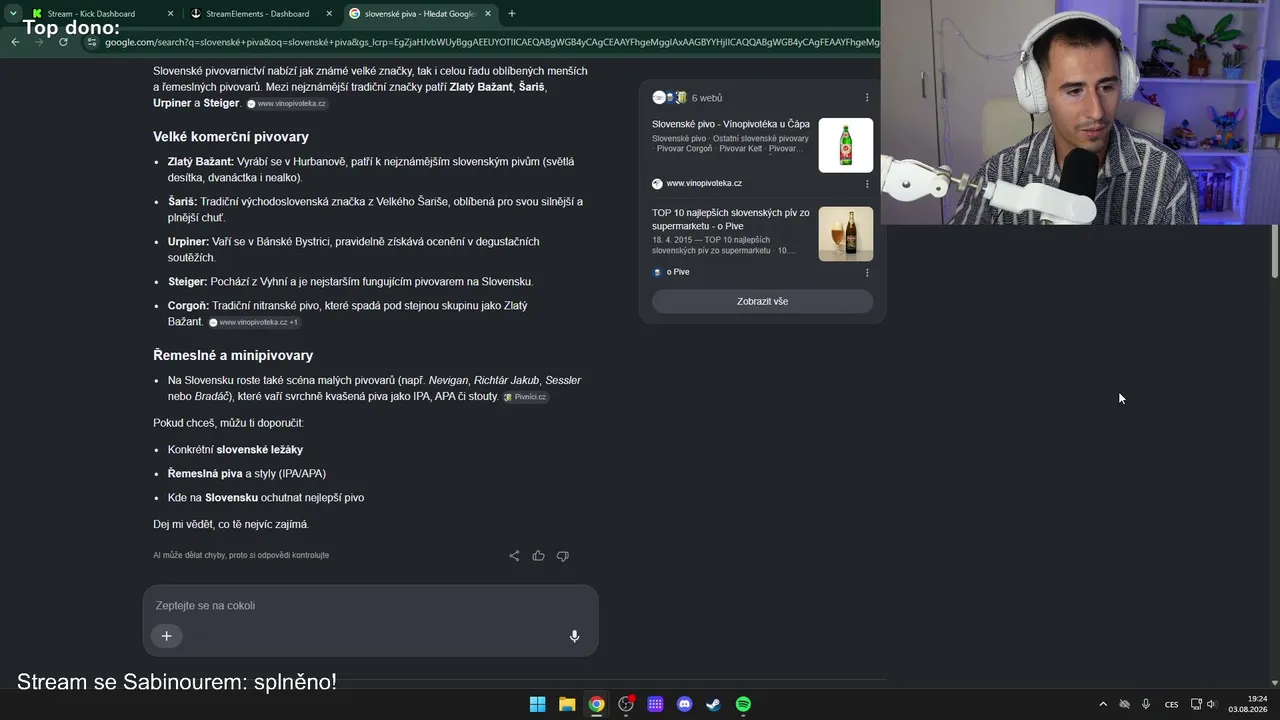Image resolution: width=1280 pixels, height=720 pixels.
Task: Open the Chrome tab search dropdown
Action: [x=13, y=14]
